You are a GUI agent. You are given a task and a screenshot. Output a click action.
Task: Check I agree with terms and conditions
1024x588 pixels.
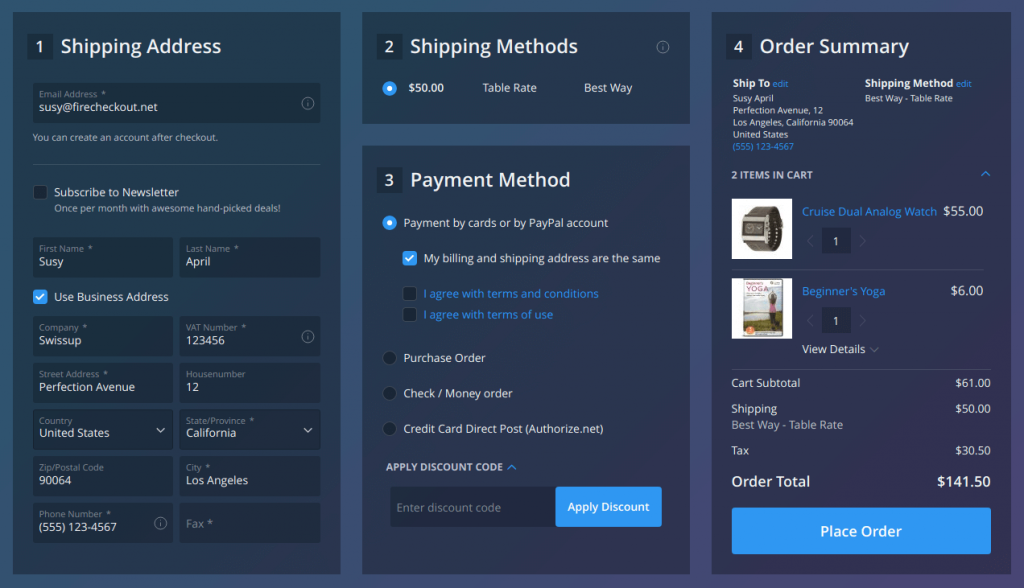[410, 293]
